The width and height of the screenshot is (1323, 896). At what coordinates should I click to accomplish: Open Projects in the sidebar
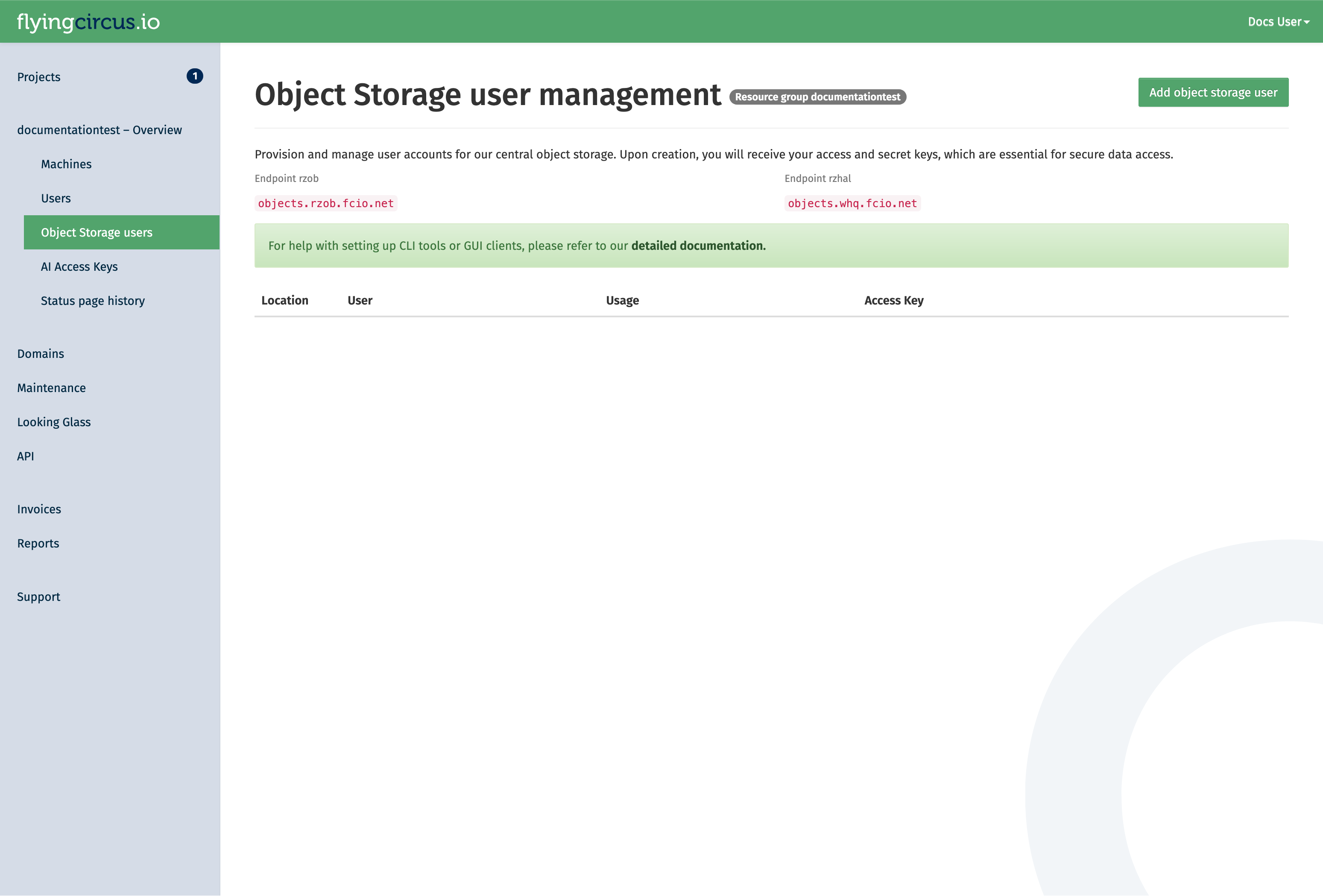[39, 77]
